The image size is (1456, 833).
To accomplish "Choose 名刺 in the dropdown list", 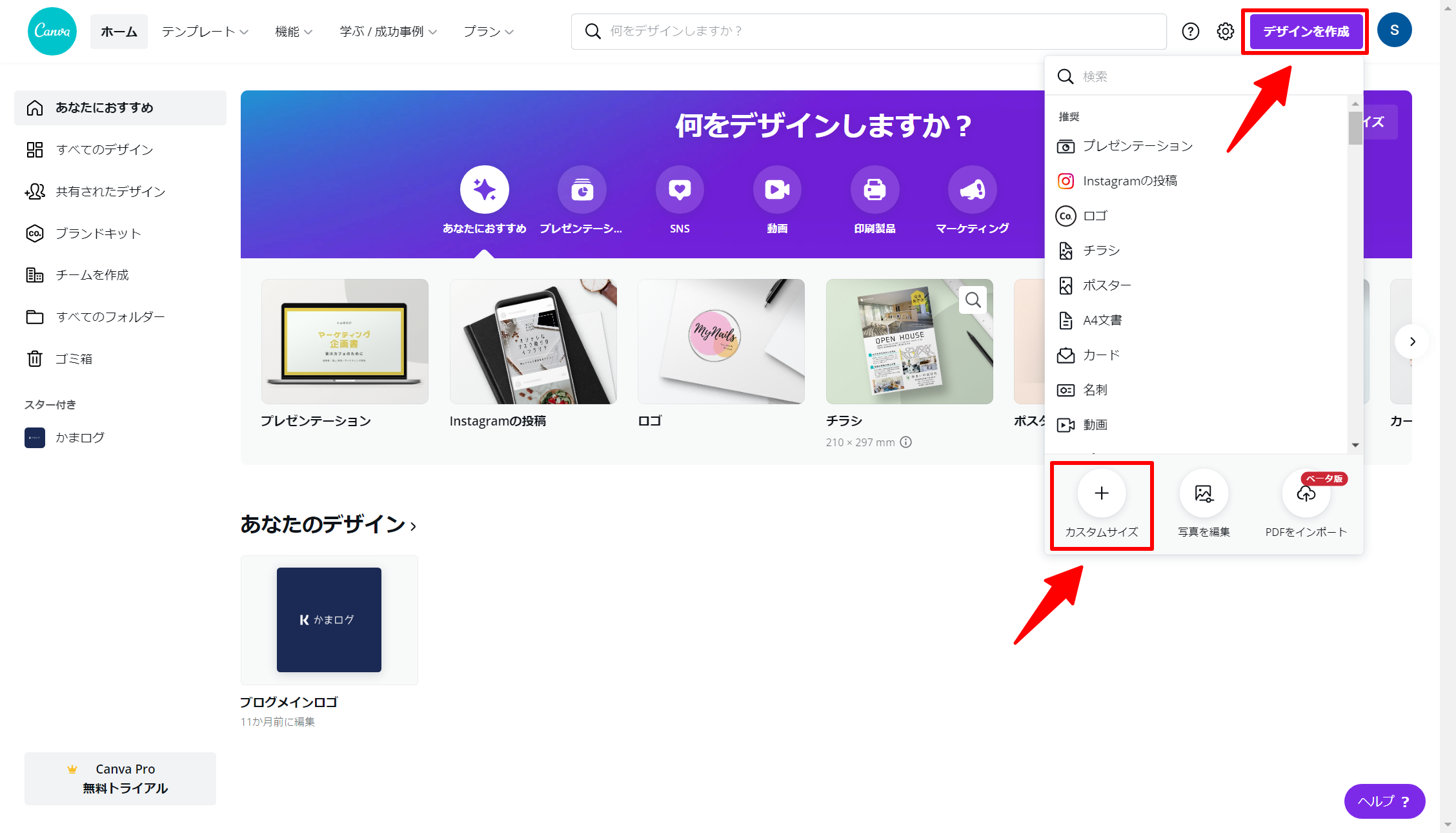I will [x=1196, y=390].
